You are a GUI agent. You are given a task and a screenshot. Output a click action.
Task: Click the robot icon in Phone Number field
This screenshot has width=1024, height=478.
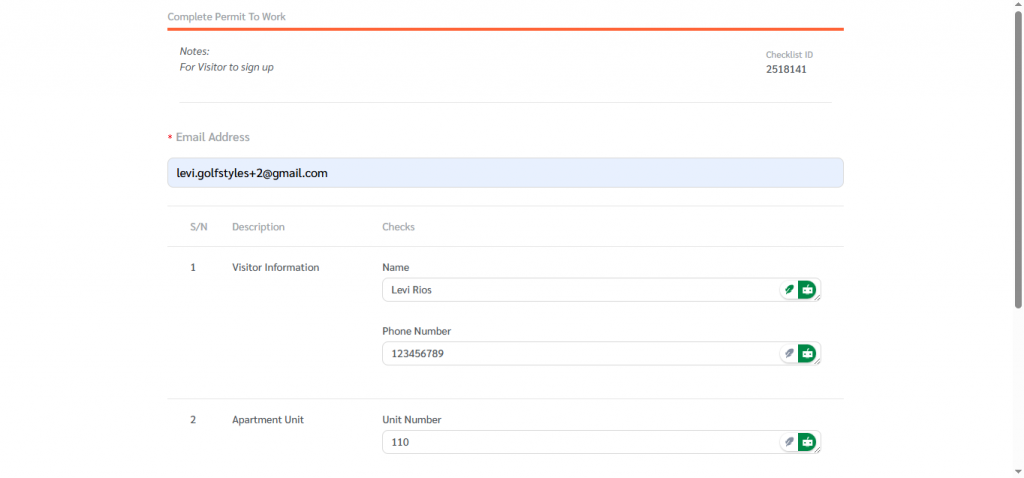[807, 354]
